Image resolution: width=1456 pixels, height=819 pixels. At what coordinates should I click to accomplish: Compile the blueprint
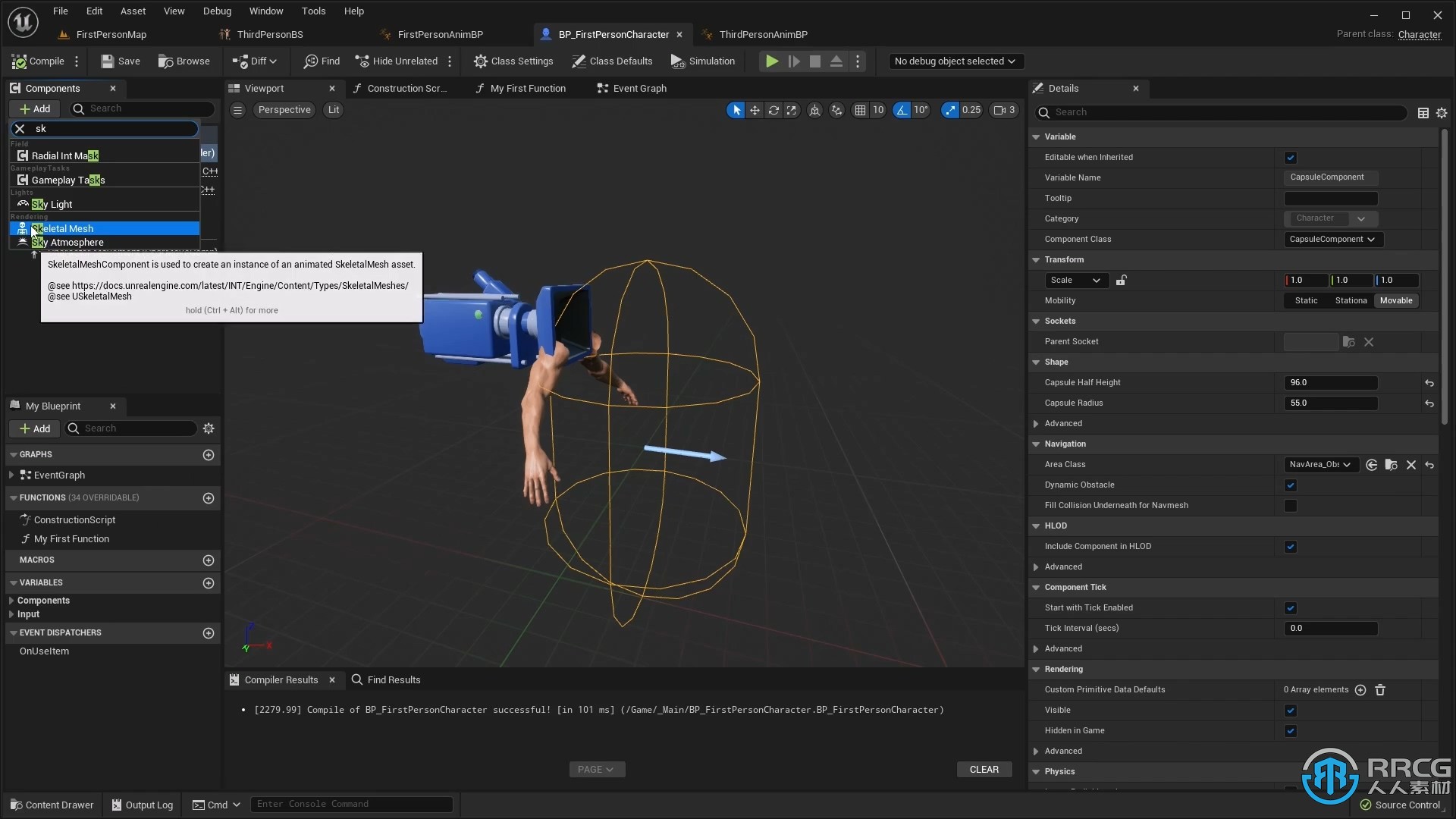pyautogui.click(x=38, y=61)
